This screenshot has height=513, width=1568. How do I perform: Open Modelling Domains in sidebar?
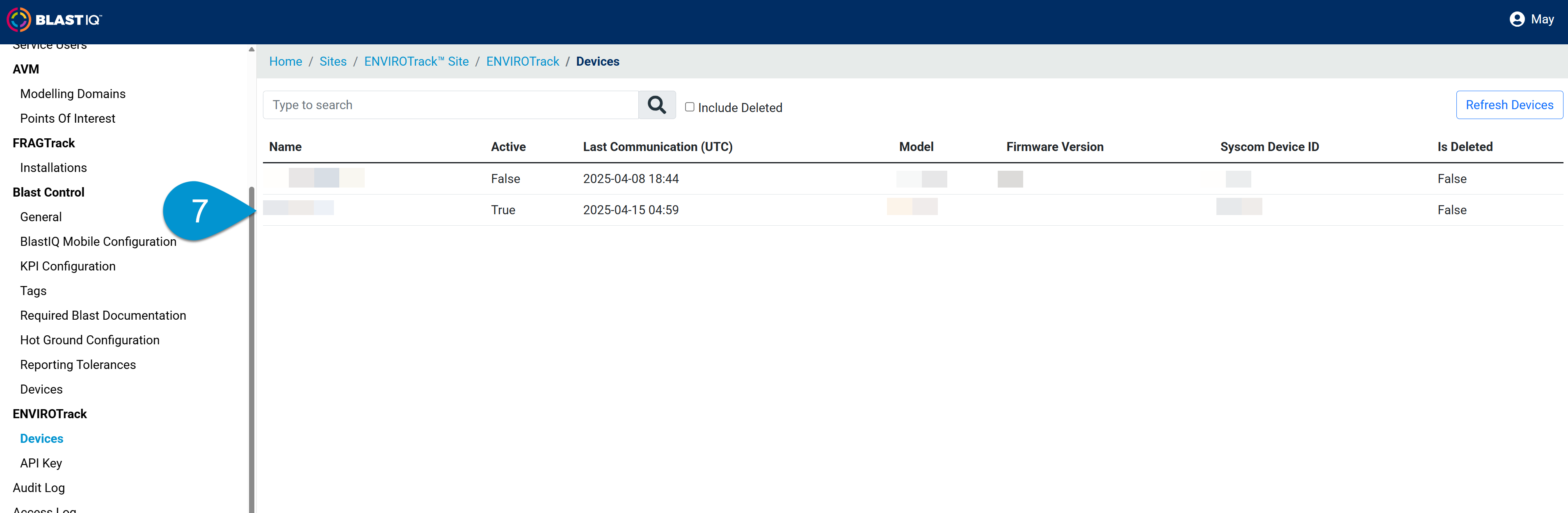tap(73, 94)
